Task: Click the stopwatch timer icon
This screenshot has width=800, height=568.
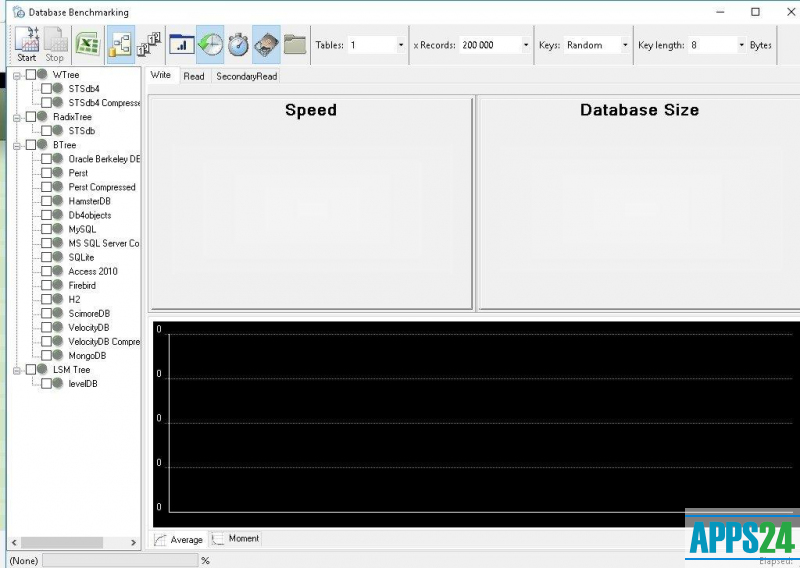Action: 238,45
